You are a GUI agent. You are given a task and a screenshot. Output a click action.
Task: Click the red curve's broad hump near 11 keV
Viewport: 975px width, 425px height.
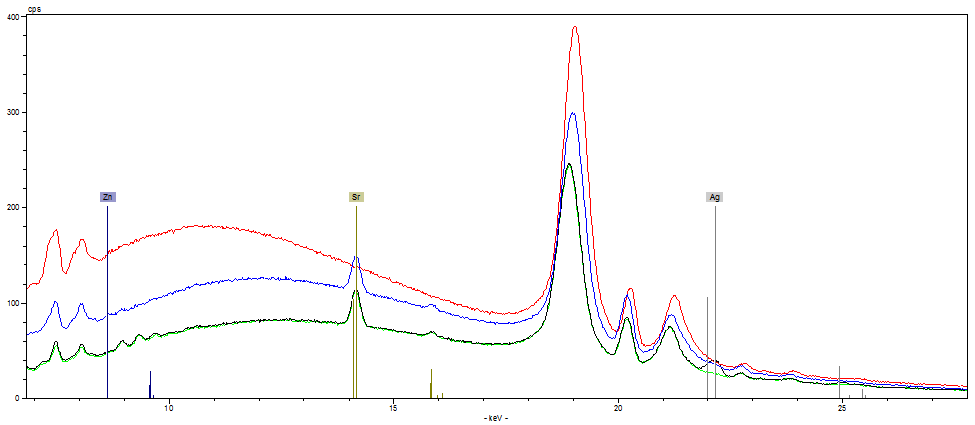point(200,227)
